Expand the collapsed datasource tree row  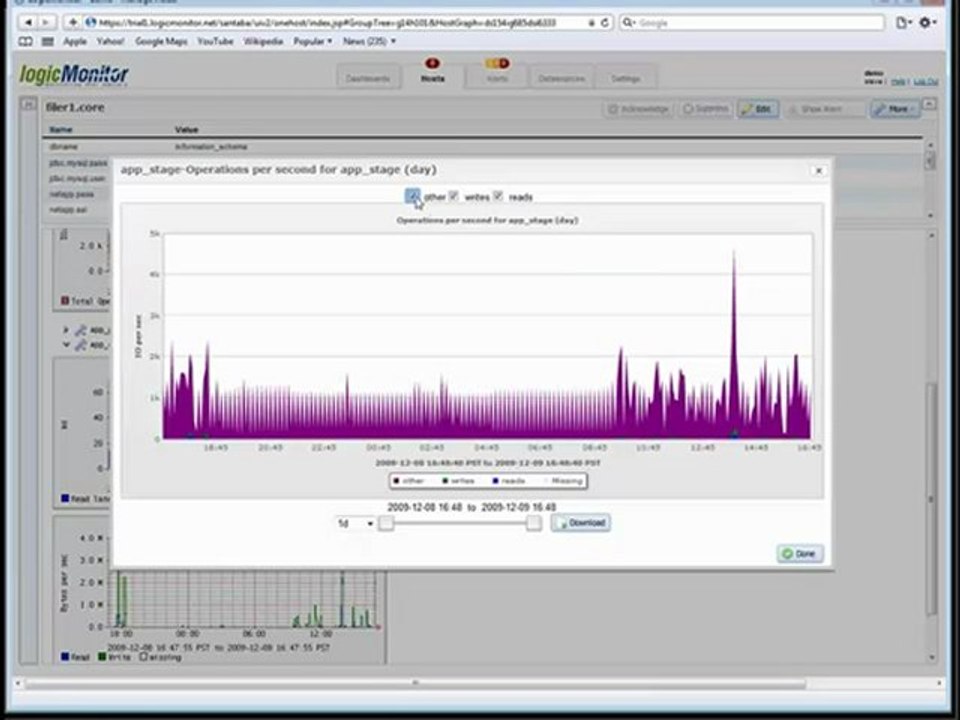coord(66,330)
